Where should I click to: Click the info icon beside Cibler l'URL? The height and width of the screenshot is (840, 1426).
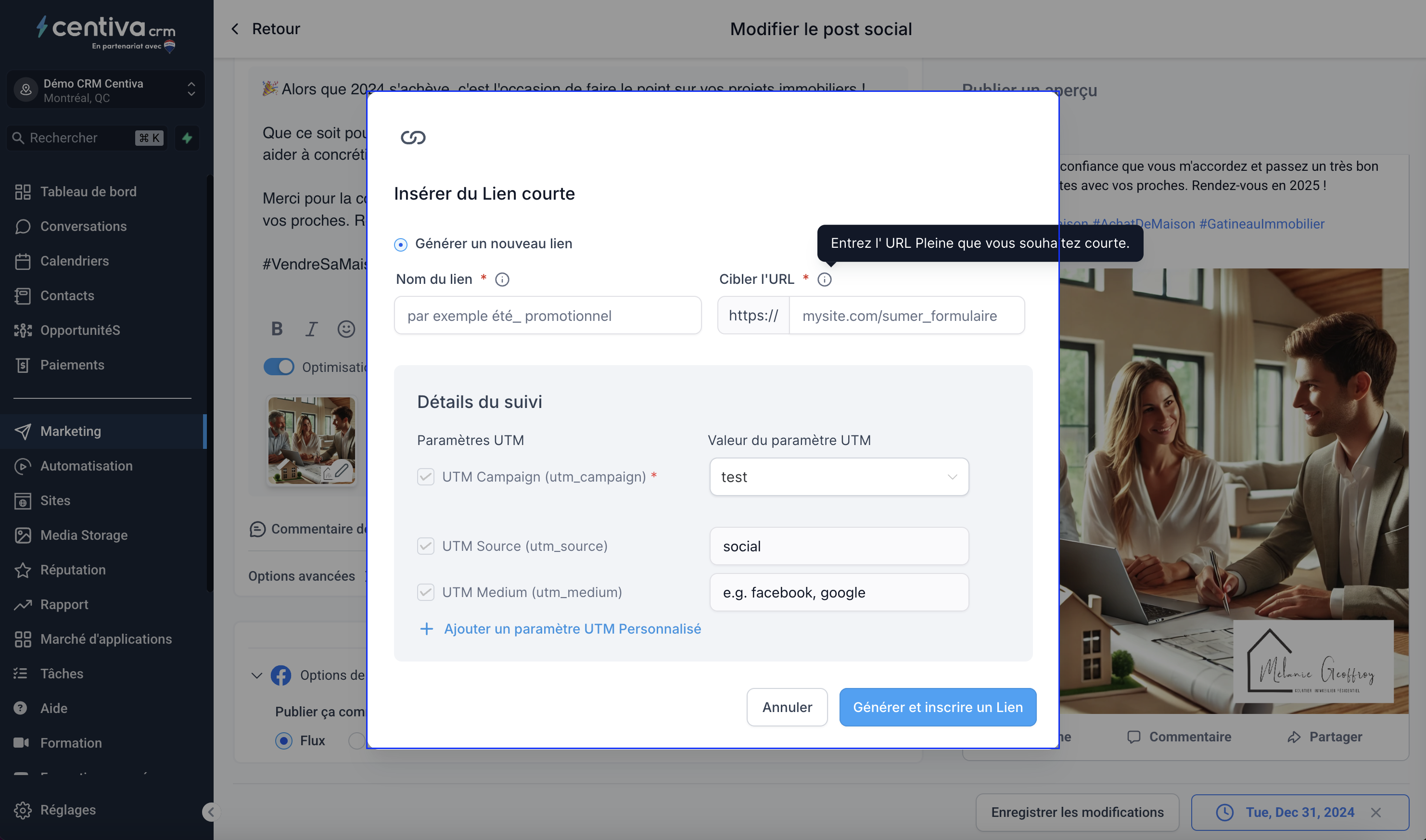(825, 280)
